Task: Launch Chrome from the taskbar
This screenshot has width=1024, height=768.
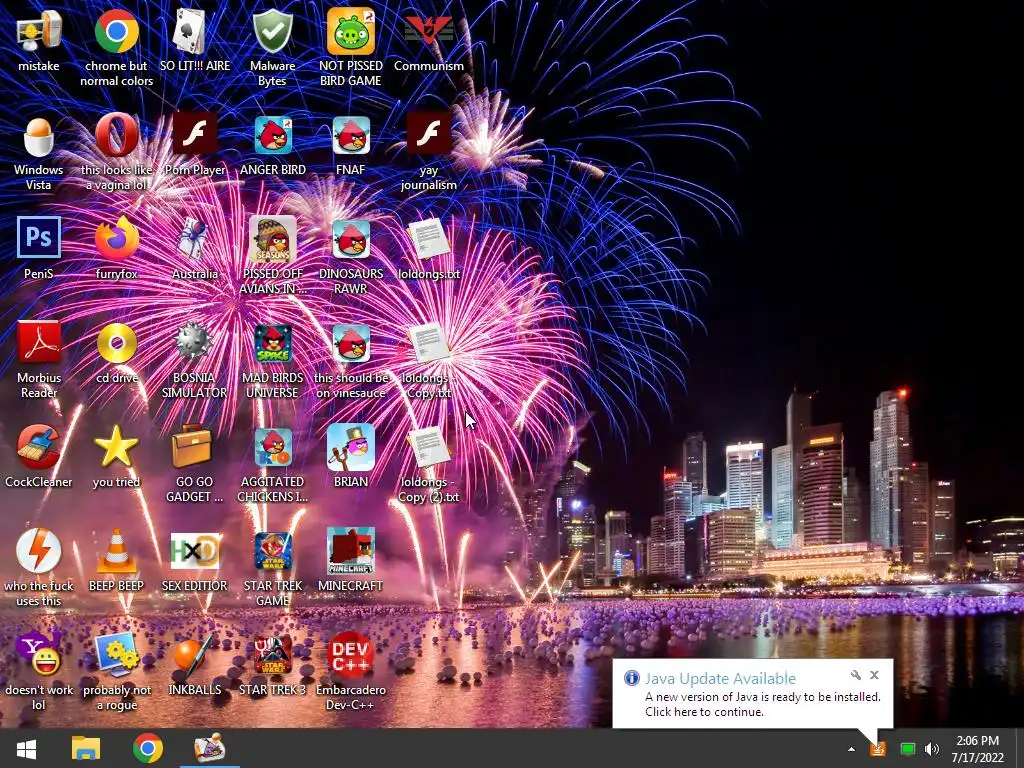Action: click(x=148, y=748)
